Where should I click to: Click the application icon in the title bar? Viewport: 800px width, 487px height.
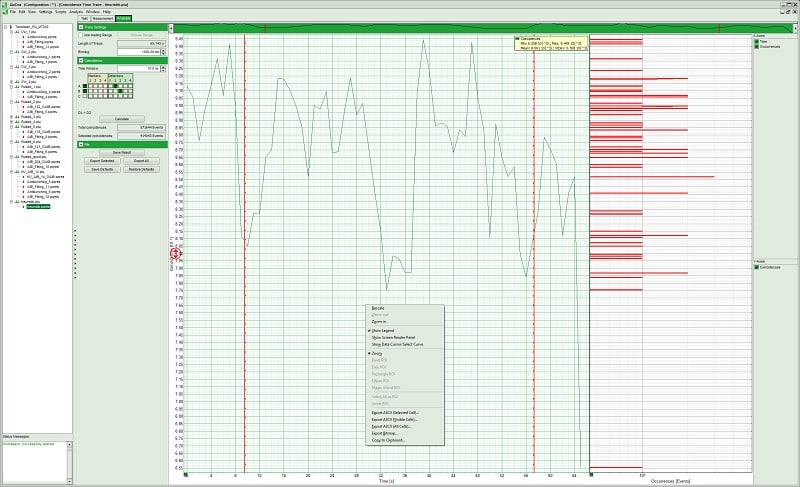(x=5, y=3)
